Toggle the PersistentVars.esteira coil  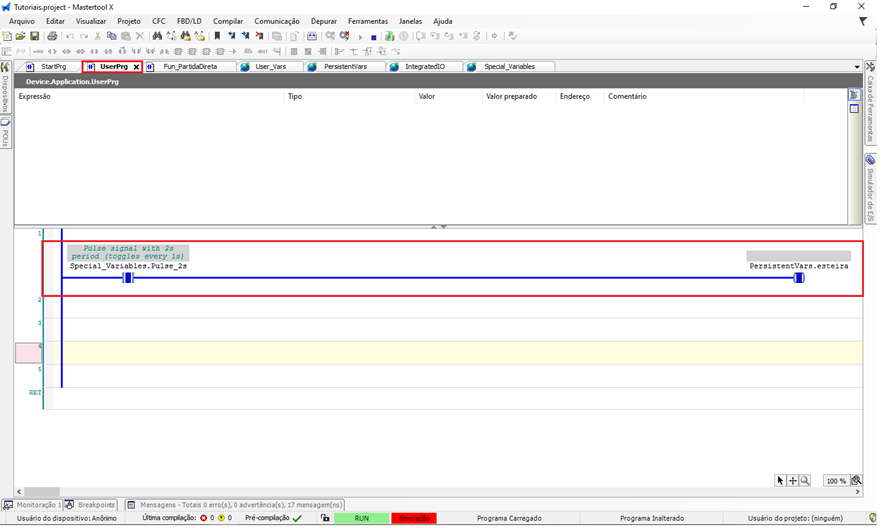[798, 278]
